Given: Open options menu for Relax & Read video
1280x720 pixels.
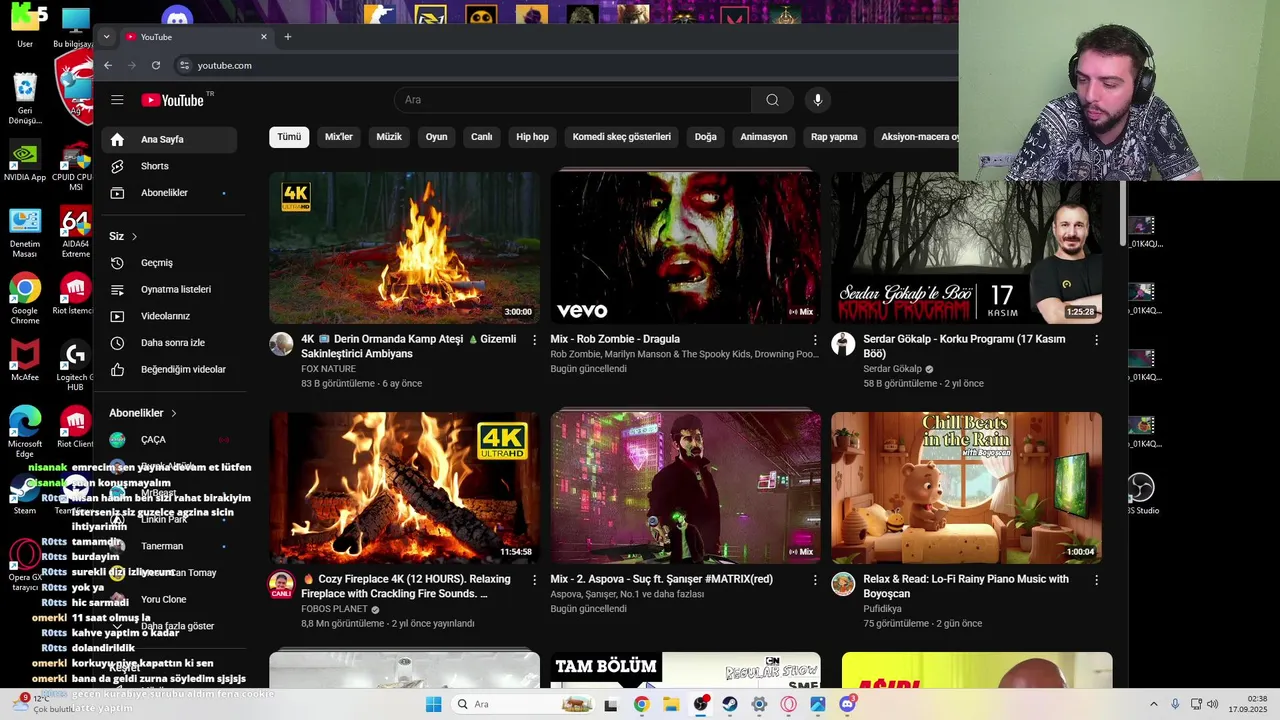Looking at the screenshot, I should click(x=1096, y=580).
